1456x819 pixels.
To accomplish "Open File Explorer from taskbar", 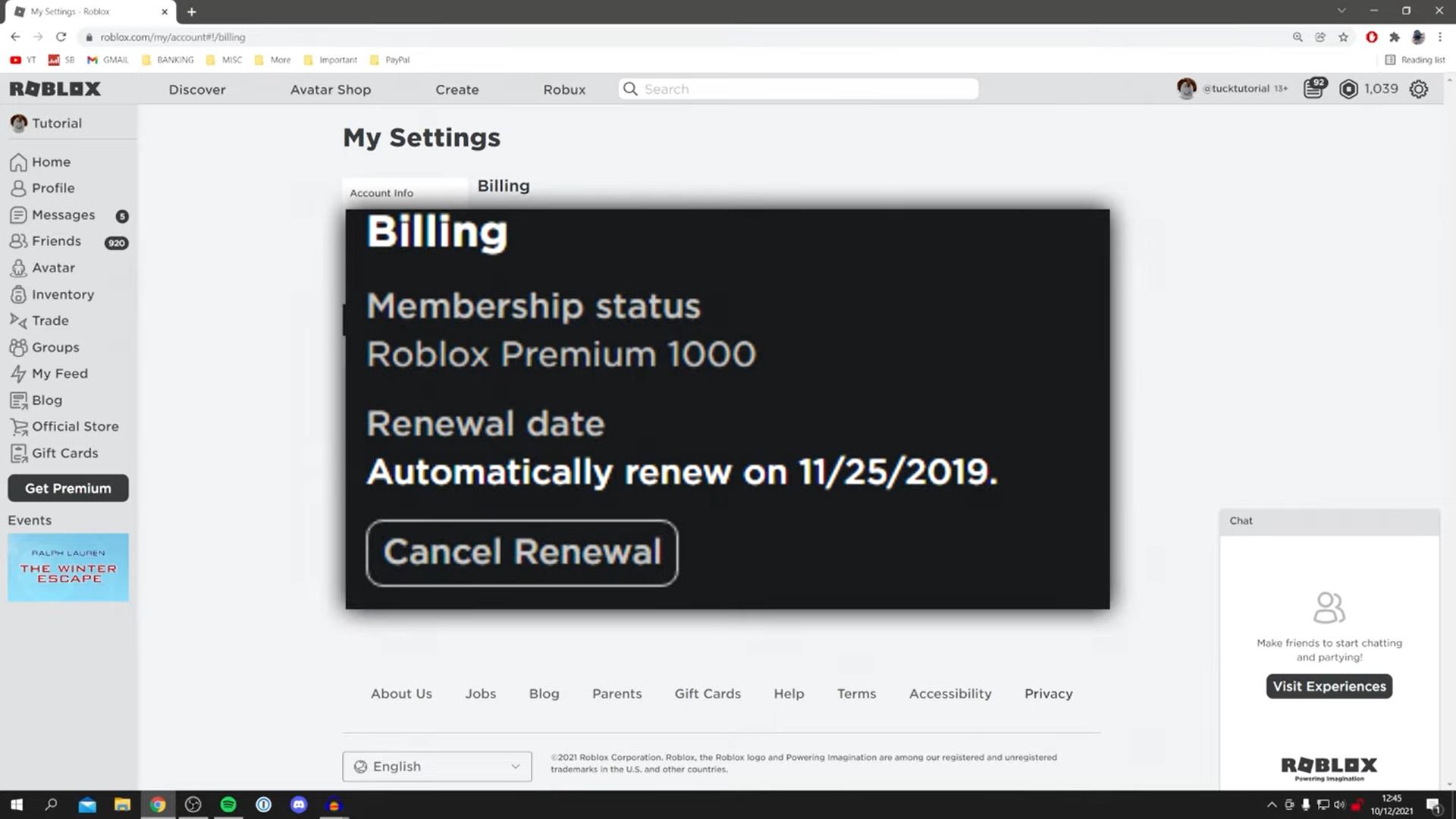I will (x=122, y=805).
